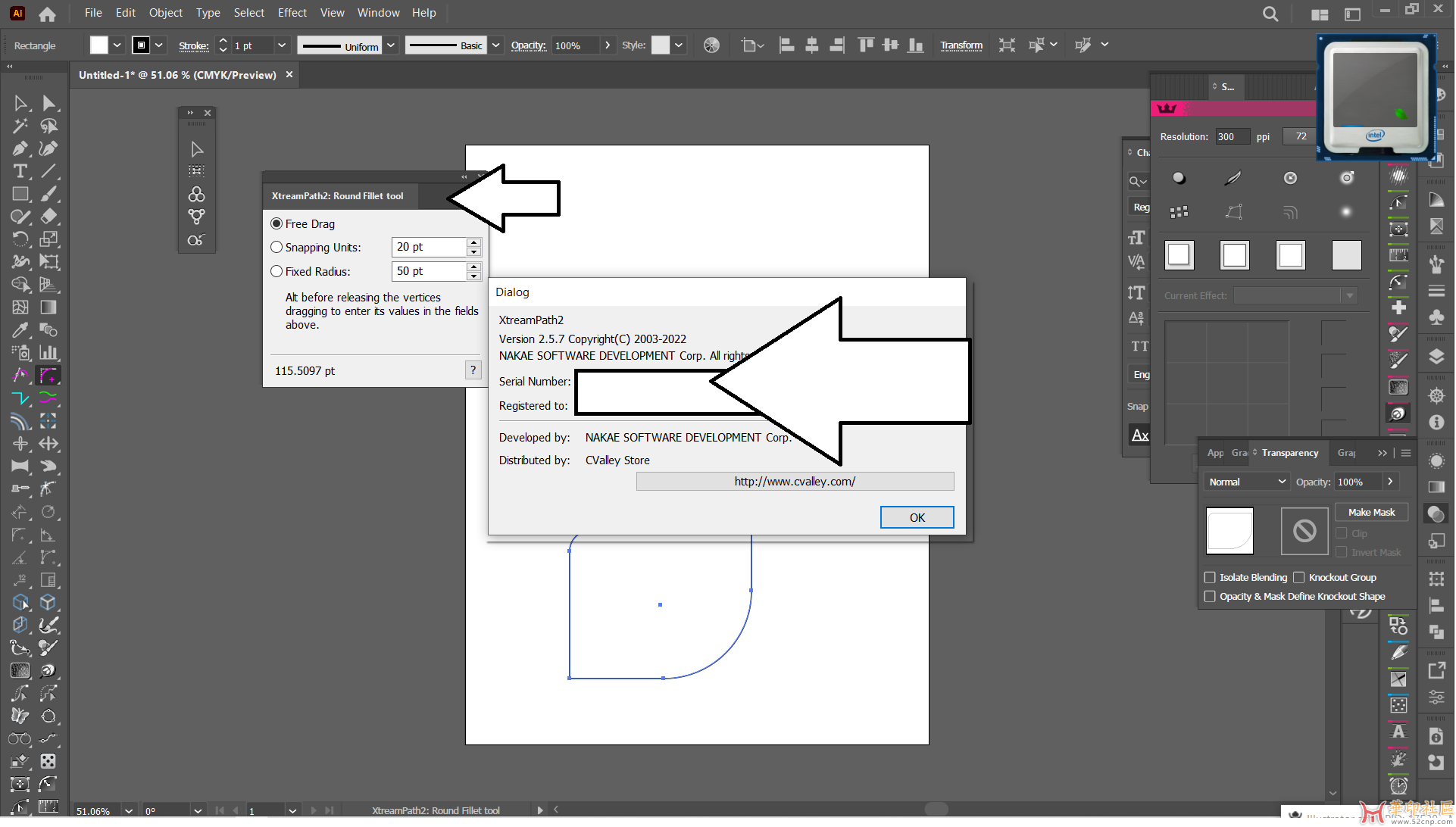Screen dimensions: 1456x827
Task: Click the Transparency Opacity 100% field
Action: [x=1359, y=482]
